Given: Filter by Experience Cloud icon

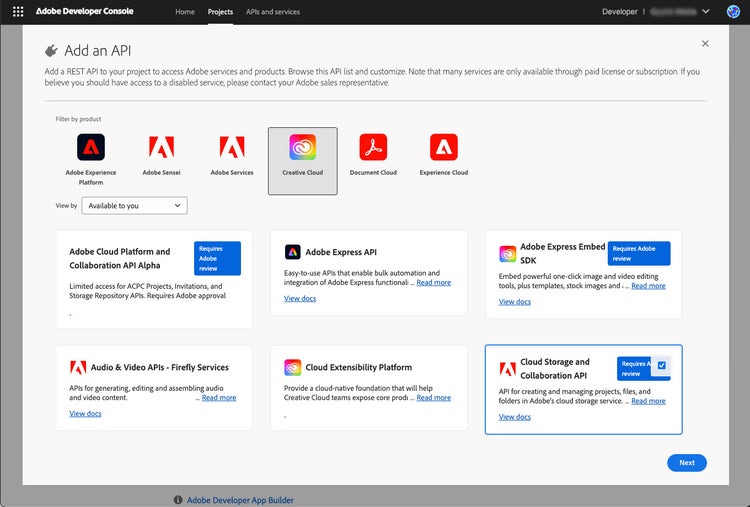Looking at the screenshot, I should (444, 147).
